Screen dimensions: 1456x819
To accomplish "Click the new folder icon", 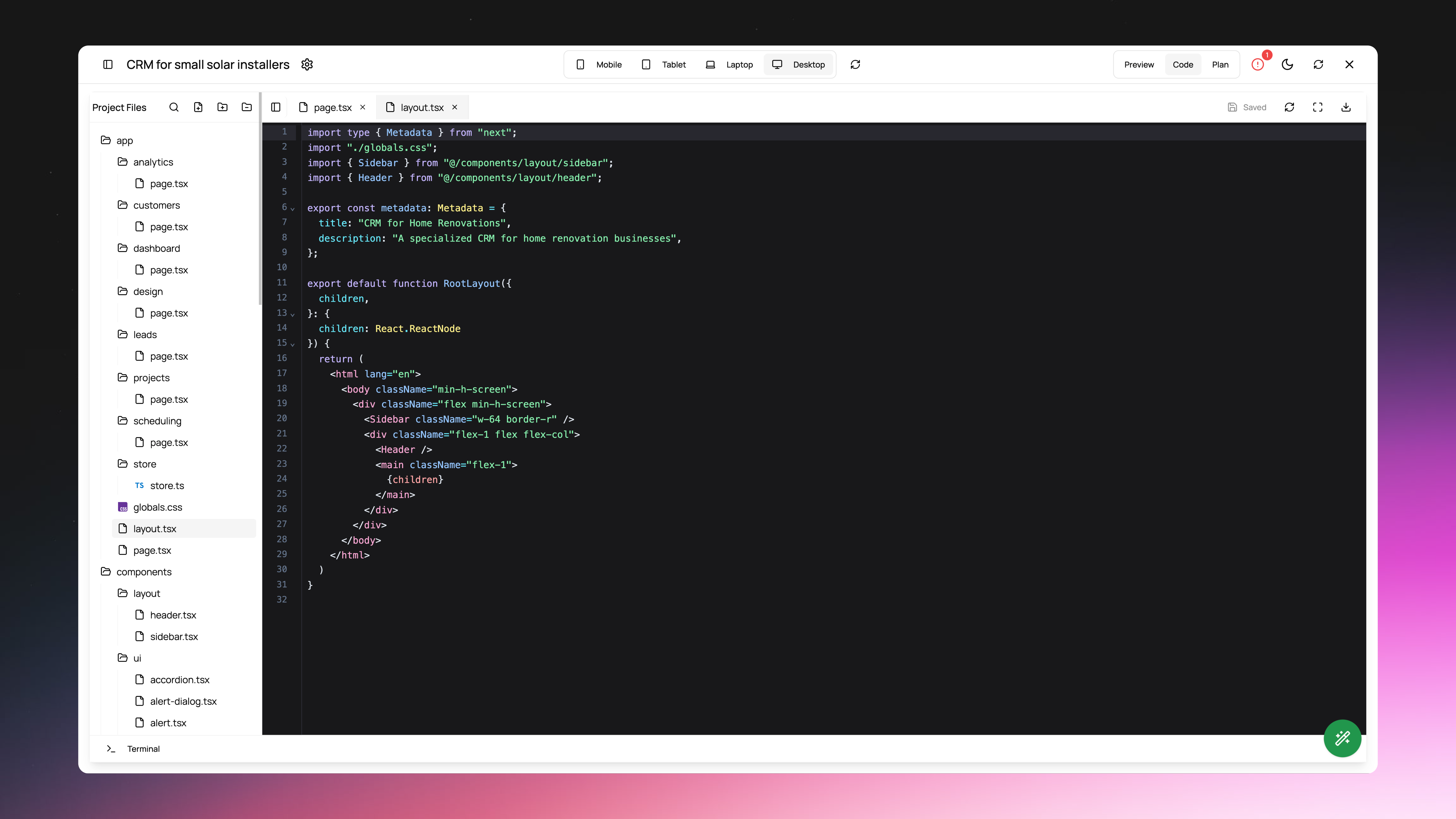I will pos(222,107).
